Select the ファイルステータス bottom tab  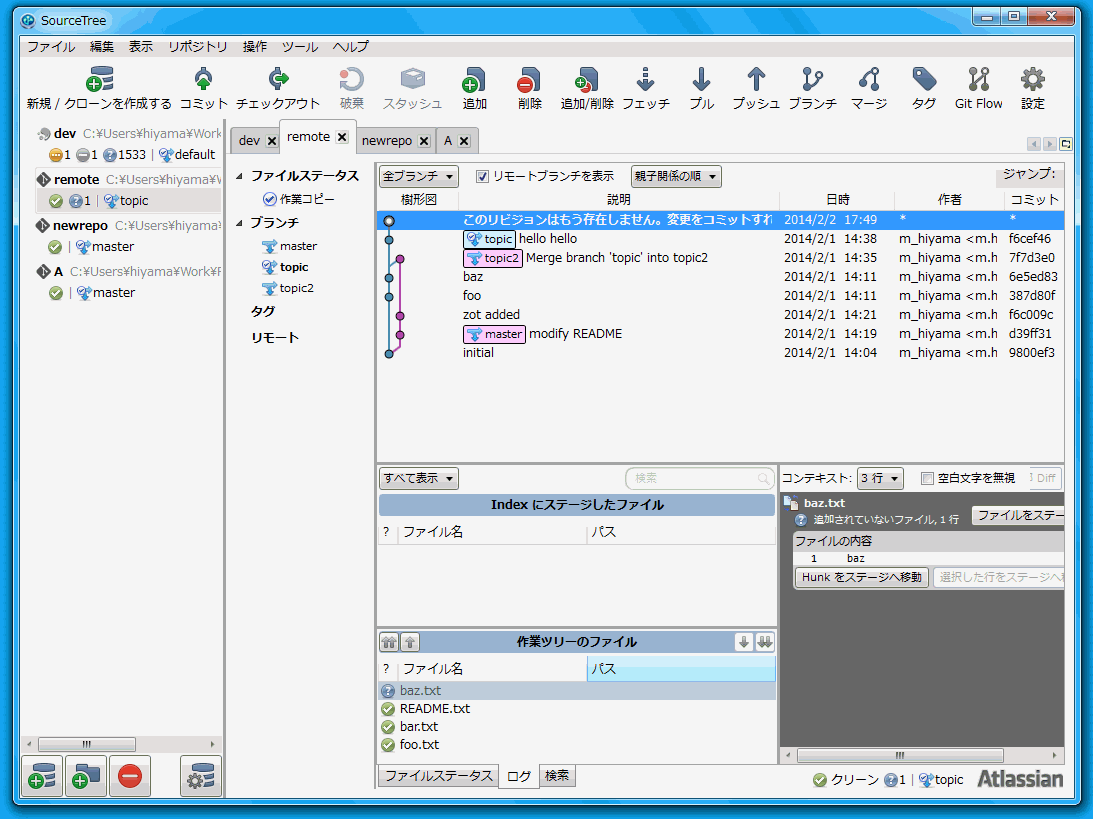click(x=438, y=776)
